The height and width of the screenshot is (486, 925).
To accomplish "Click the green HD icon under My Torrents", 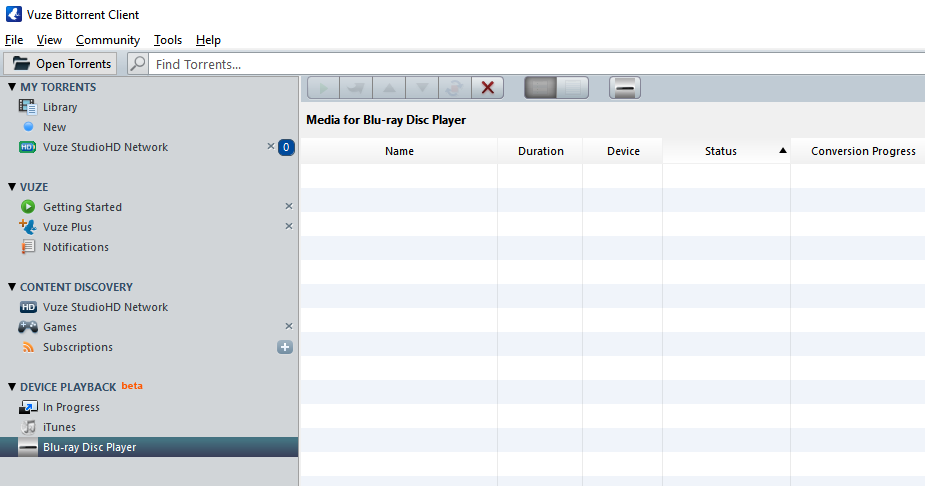I will (28, 147).
